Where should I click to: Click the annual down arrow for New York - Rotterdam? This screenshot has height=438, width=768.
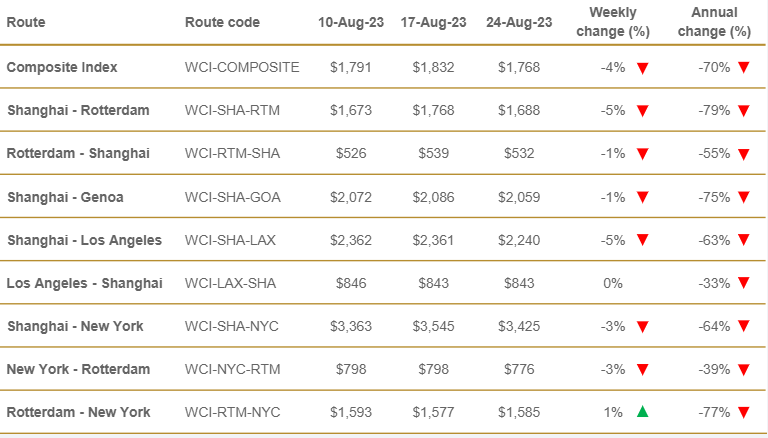pos(744,369)
